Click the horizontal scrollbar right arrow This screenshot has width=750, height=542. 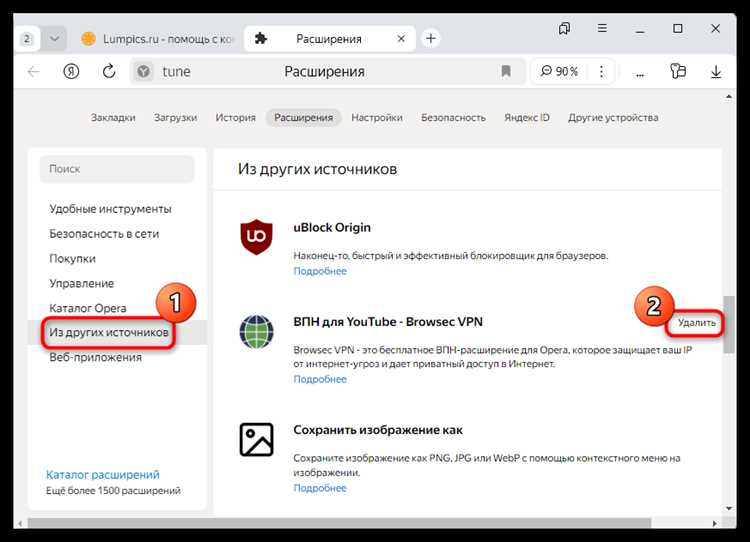click(x=715, y=523)
